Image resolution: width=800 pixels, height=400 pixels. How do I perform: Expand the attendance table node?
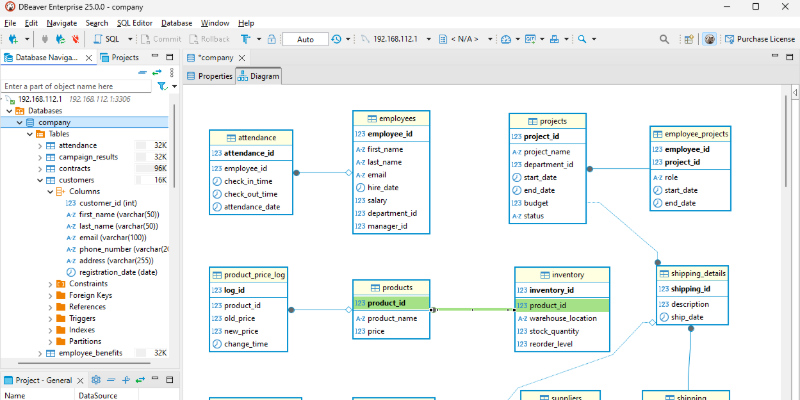(40, 145)
